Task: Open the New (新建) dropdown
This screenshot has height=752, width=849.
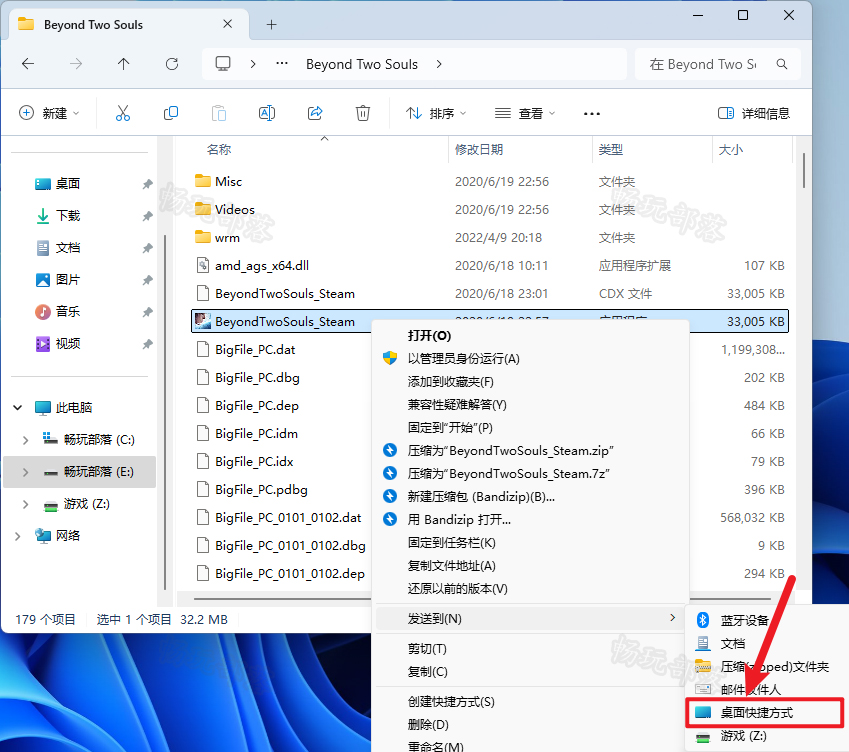Action: pyautogui.click(x=49, y=113)
